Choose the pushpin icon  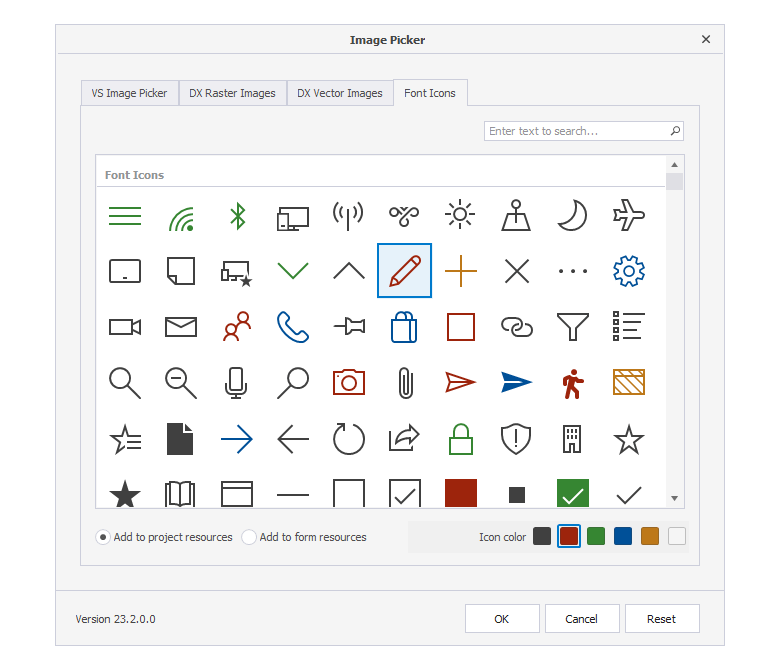point(349,327)
